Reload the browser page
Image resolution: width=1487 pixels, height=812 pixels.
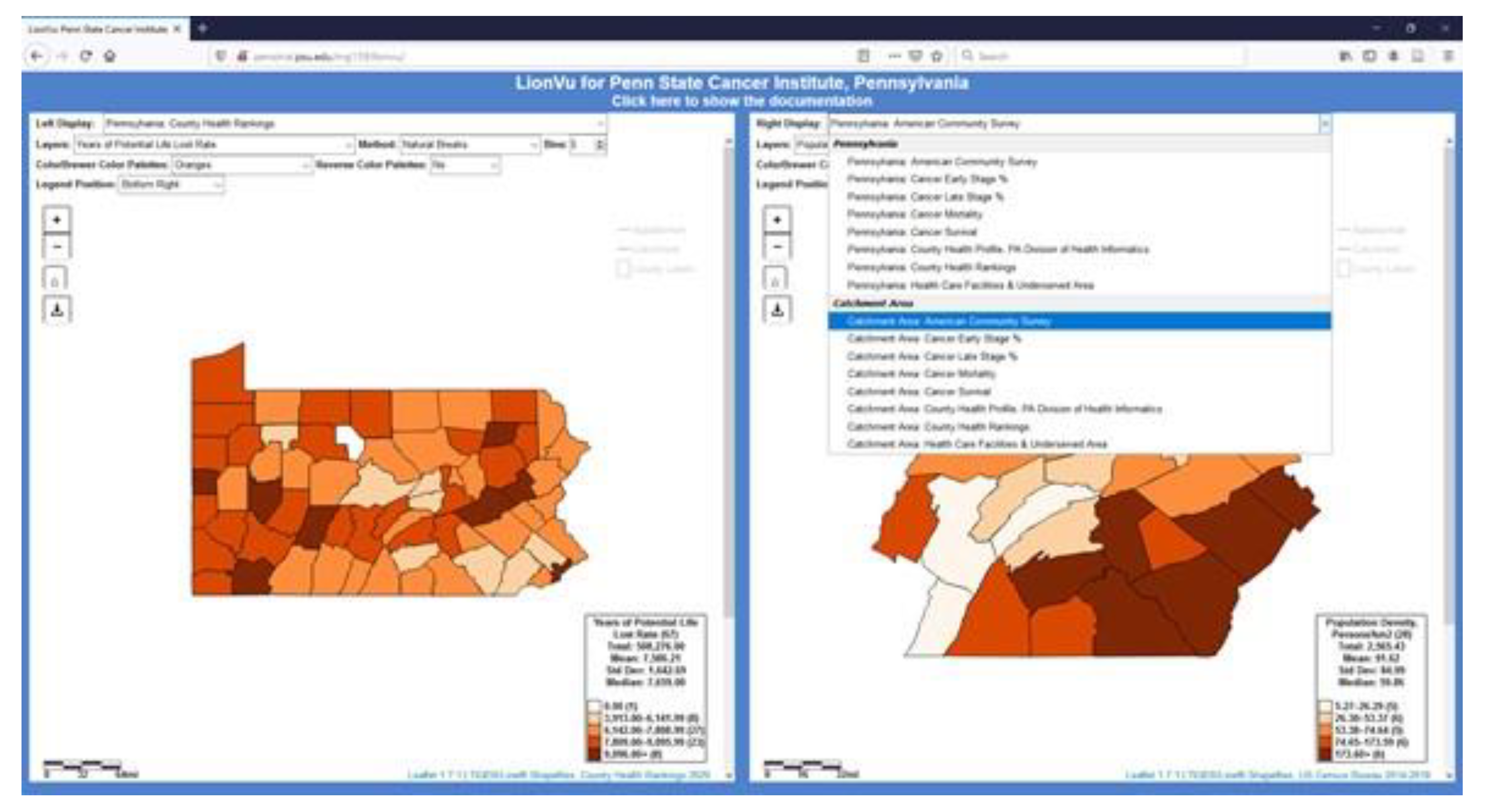point(86,56)
